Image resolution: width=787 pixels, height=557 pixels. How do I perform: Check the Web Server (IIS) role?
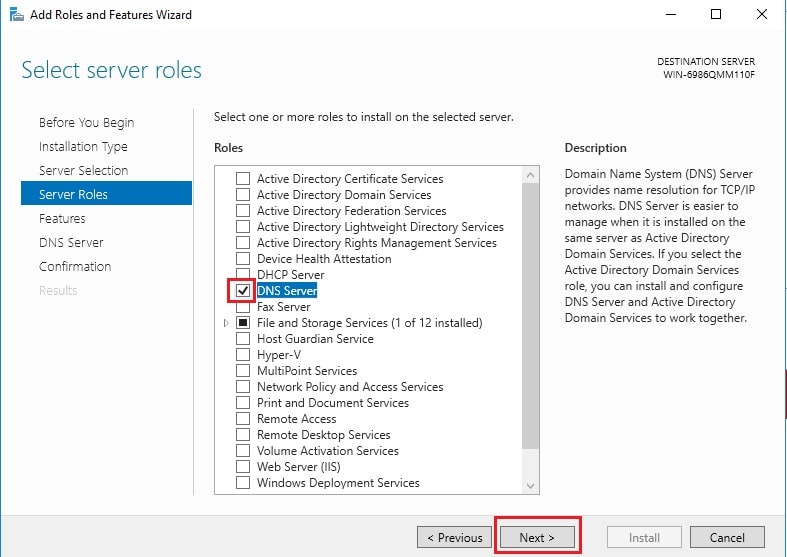pyautogui.click(x=243, y=467)
